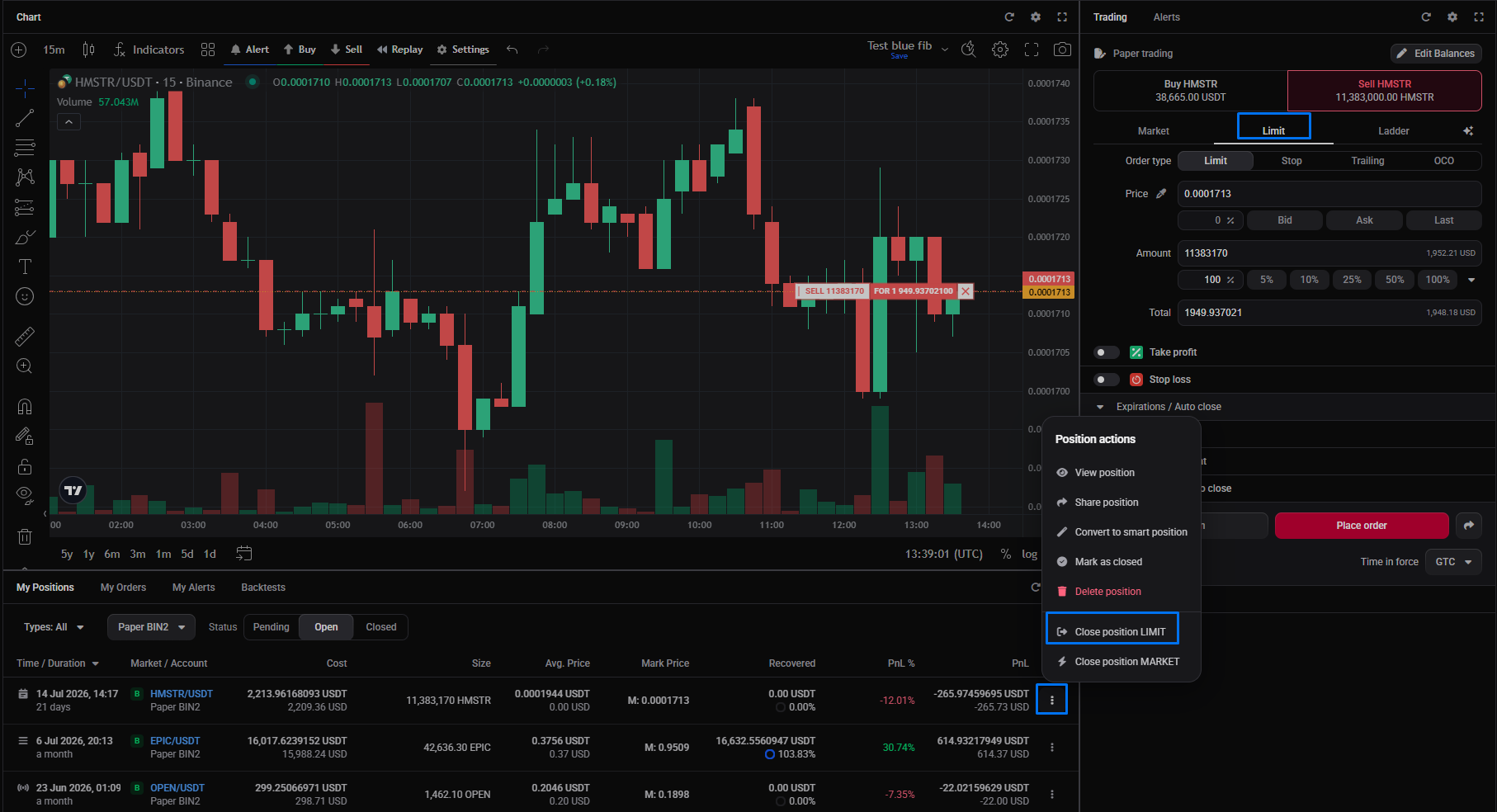Expand more amount percentage options

1471,280
